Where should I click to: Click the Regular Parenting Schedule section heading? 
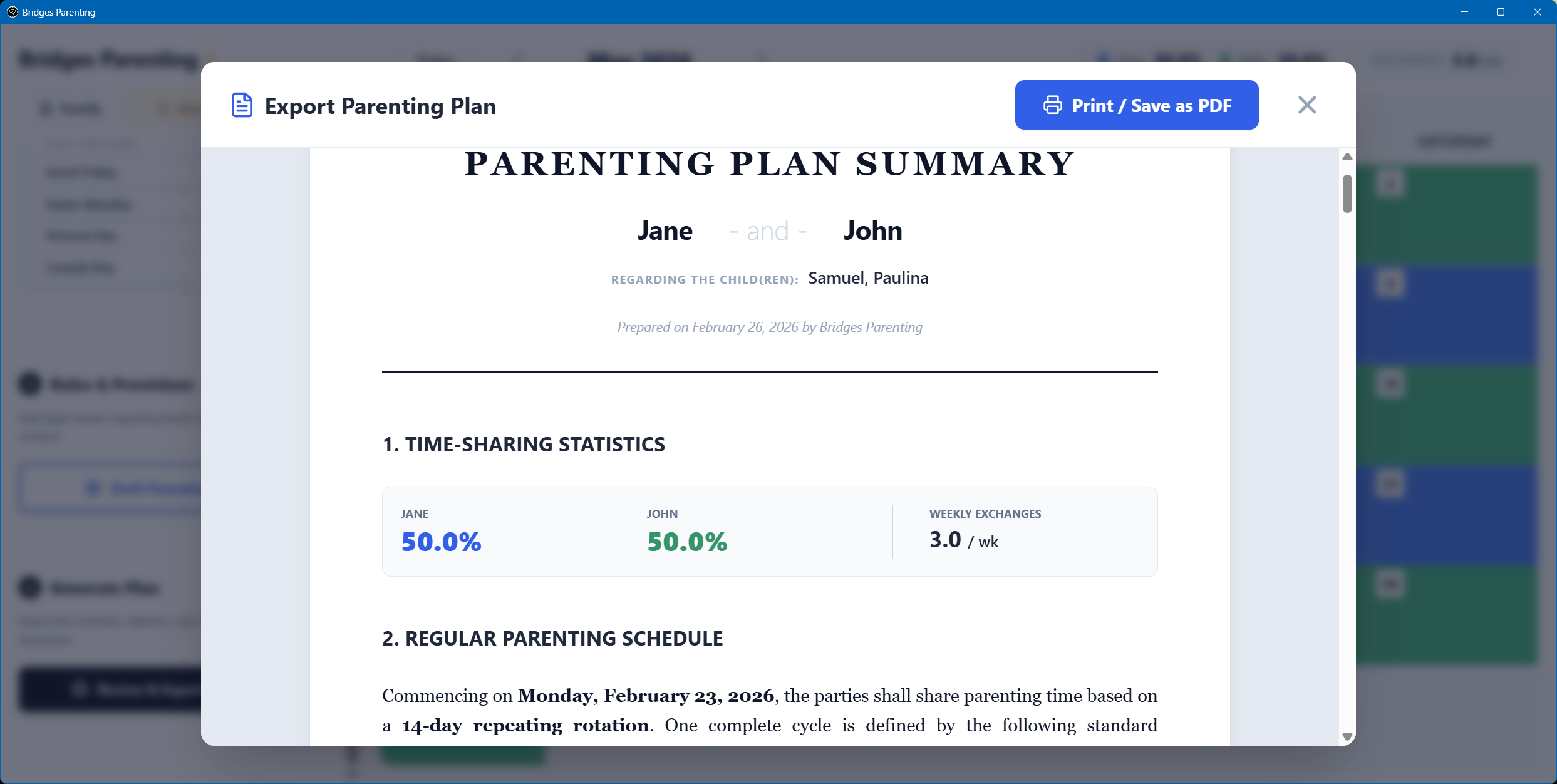point(552,639)
